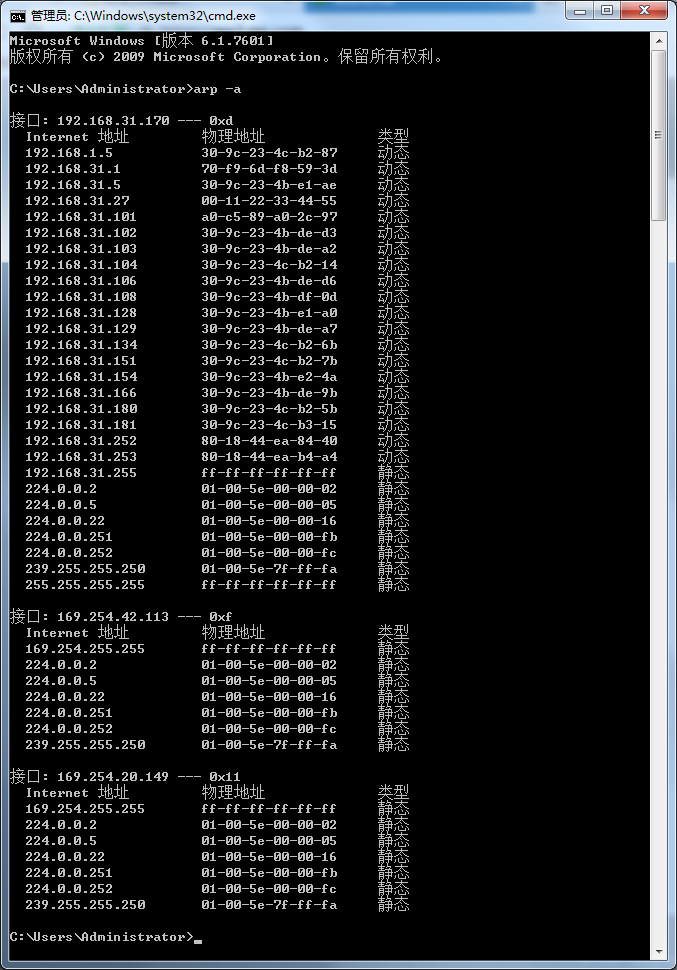This screenshot has width=677, height=970.
Task: Click the scrollbar up arrow
Action: click(x=658, y=41)
